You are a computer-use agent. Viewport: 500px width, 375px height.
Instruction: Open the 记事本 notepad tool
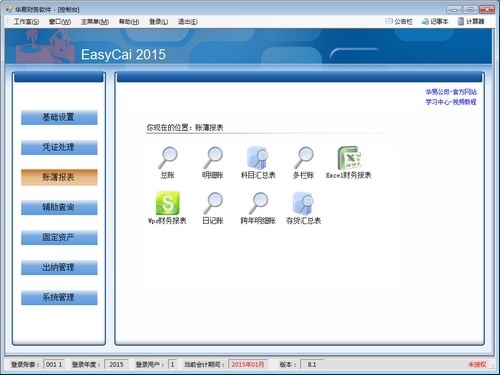(435, 22)
